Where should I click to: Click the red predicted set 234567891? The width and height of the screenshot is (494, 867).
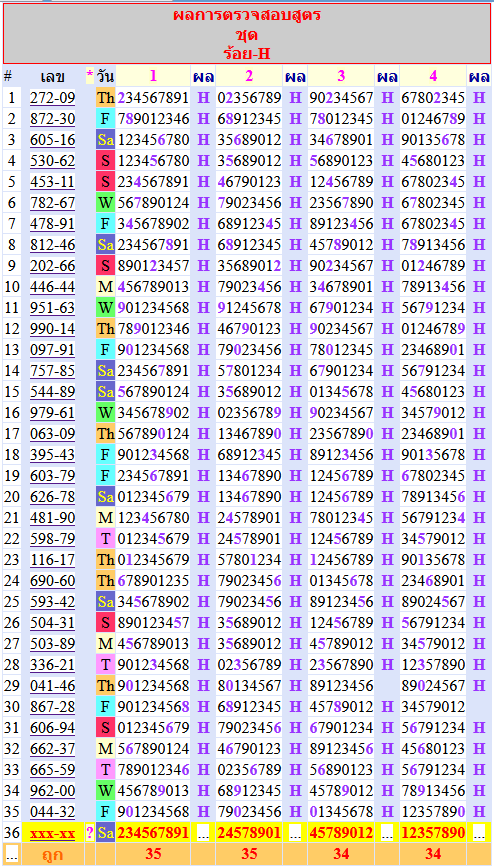[153, 833]
